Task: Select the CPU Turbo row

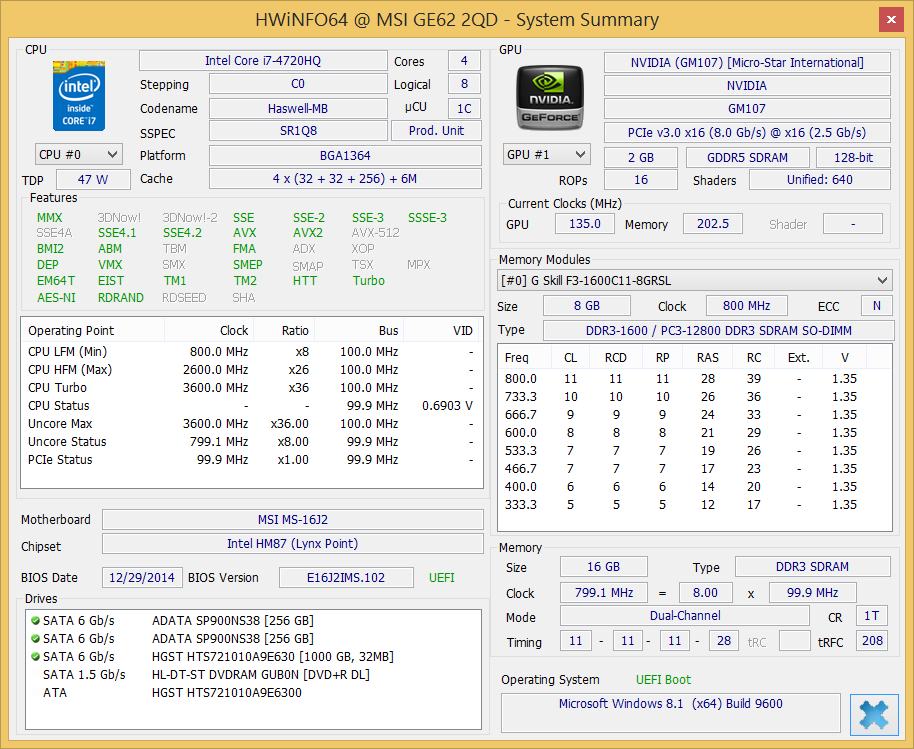Action: [x=252, y=388]
